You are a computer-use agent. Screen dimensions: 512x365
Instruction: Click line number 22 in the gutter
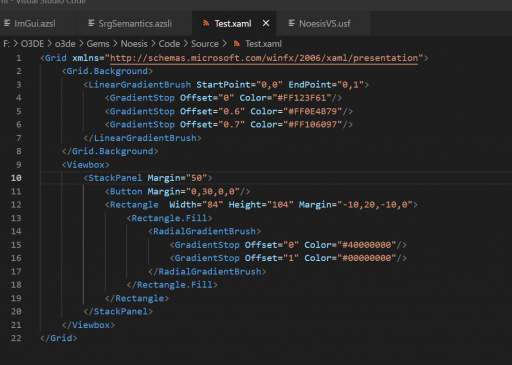click(16, 338)
